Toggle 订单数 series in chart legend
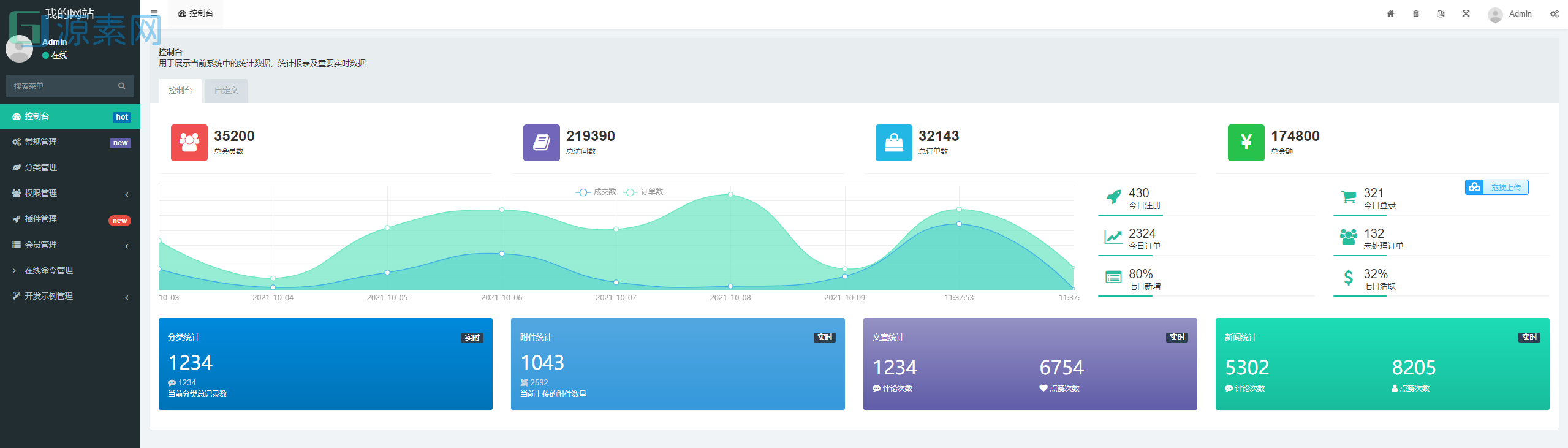Viewport: 1568px width, 448px height. tap(643, 192)
